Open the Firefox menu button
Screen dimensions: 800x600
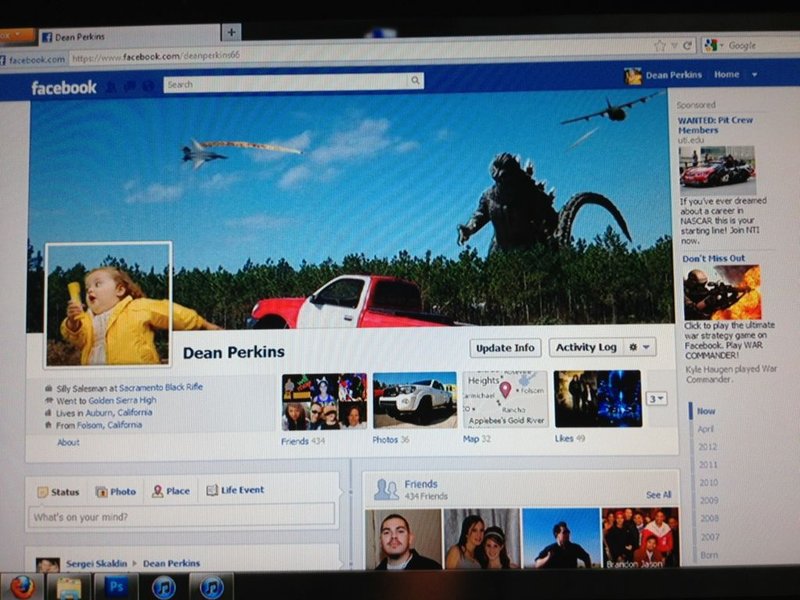tap(17, 36)
